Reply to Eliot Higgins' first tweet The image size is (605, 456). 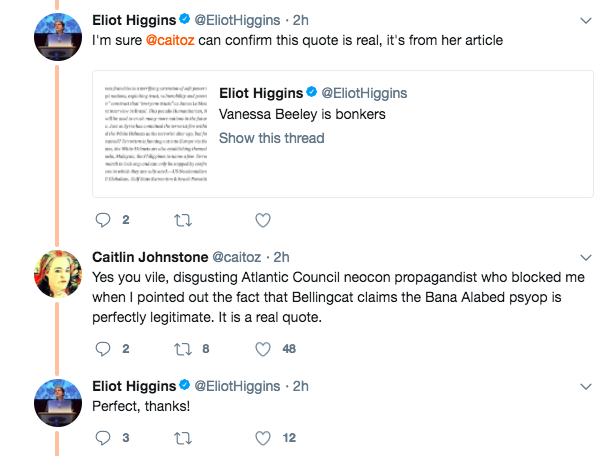coord(103,220)
